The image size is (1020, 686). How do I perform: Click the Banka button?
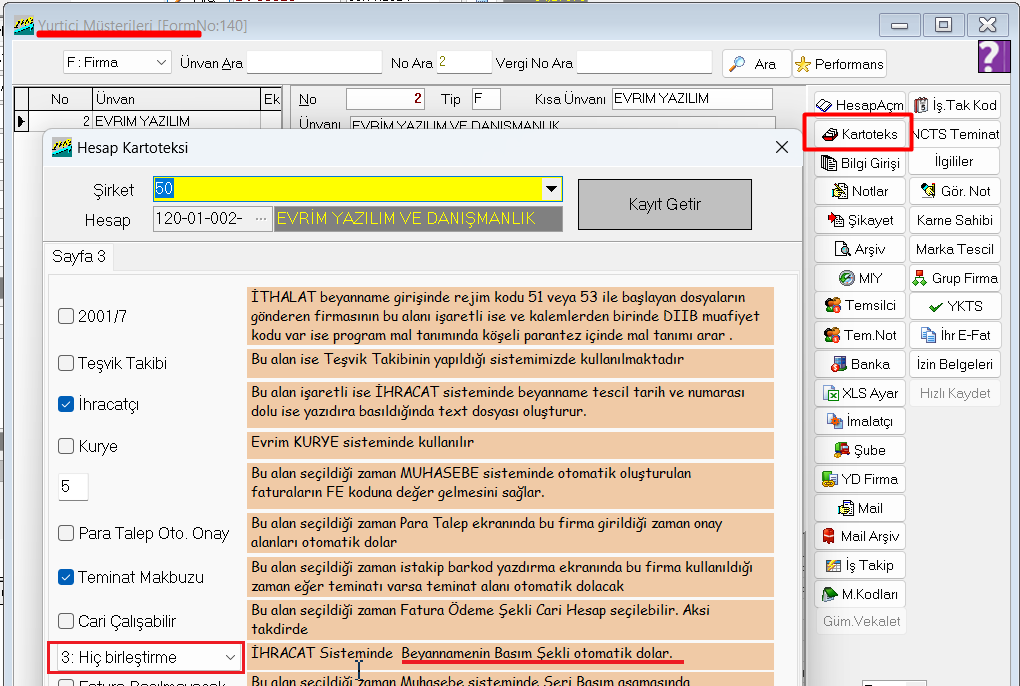click(x=858, y=364)
